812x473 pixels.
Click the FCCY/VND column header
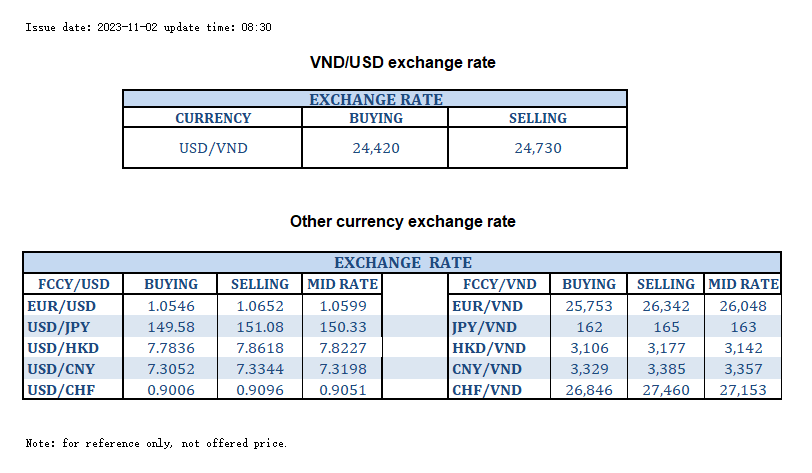[496, 284]
